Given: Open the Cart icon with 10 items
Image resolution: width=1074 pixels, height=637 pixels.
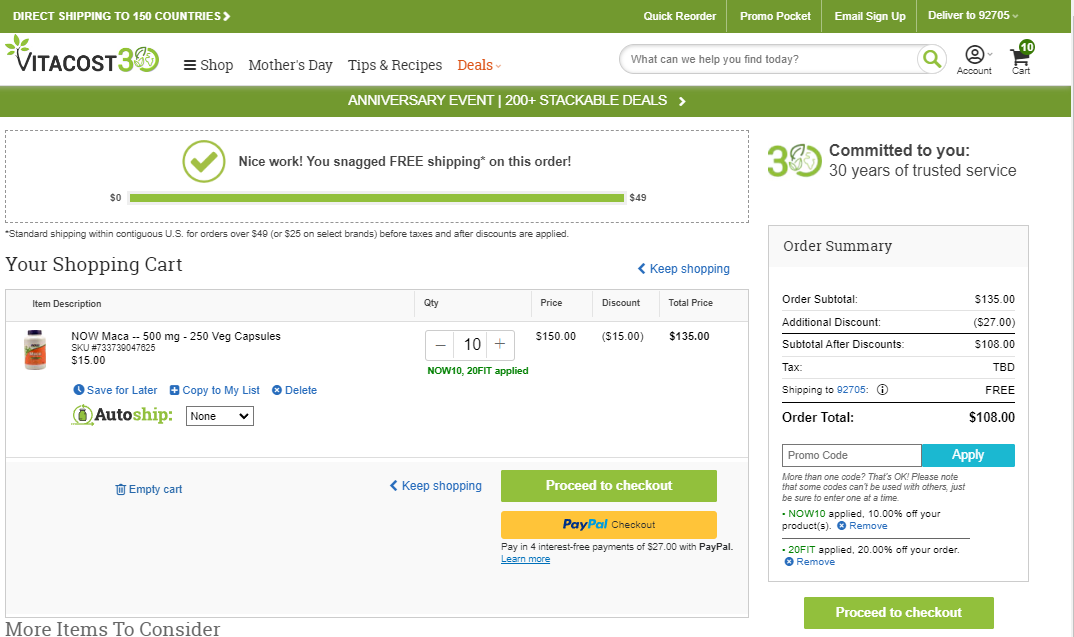Looking at the screenshot, I should (x=1021, y=58).
